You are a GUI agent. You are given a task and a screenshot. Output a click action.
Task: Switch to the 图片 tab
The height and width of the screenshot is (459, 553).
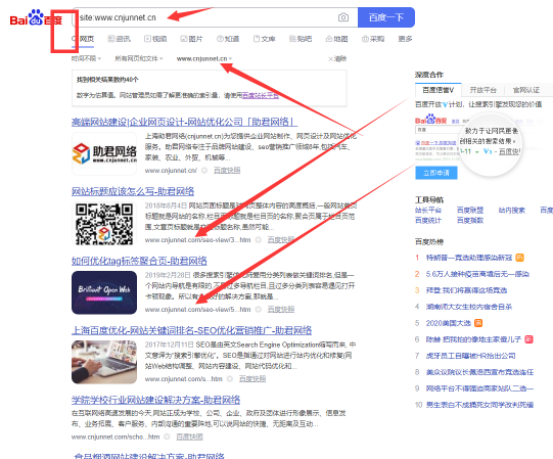click(x=192, y=39)
